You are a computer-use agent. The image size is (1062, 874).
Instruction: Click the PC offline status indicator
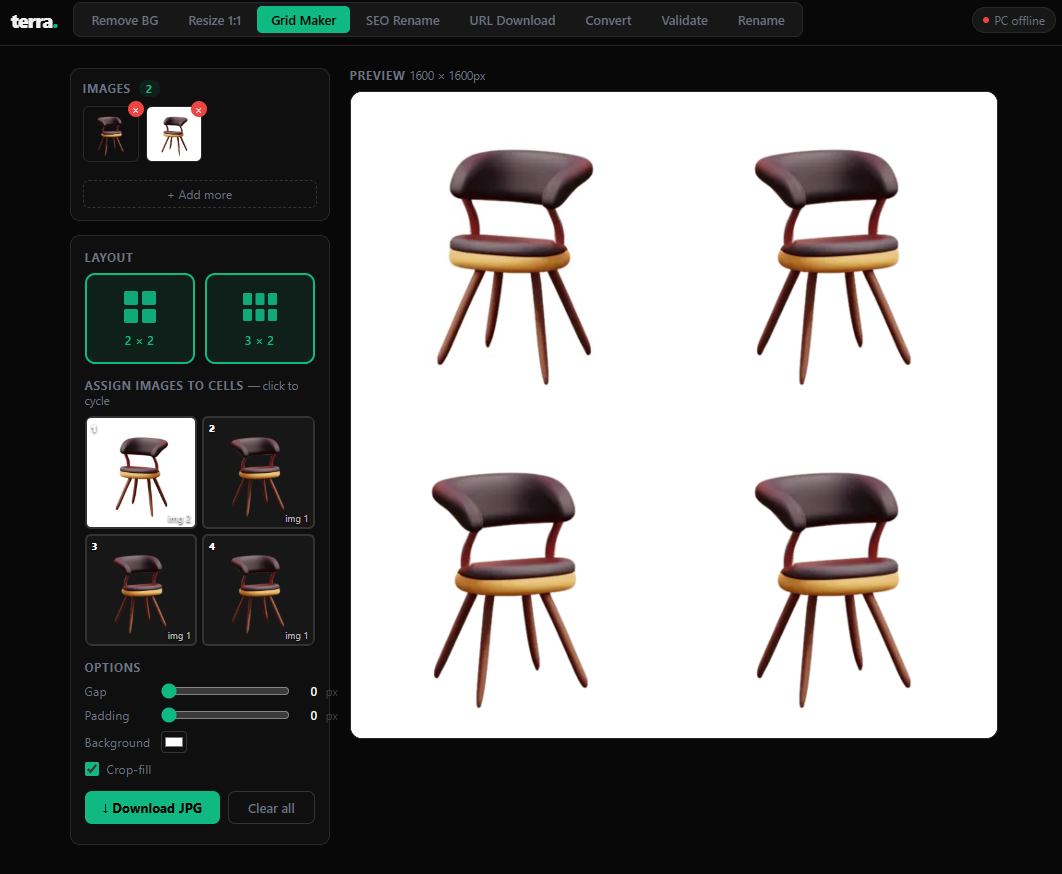pos(1013,20)
